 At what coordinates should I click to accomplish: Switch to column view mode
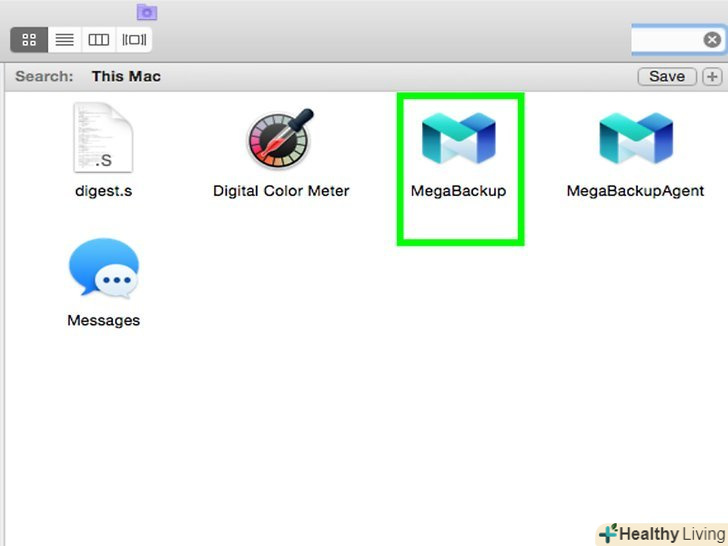[99, 39]
